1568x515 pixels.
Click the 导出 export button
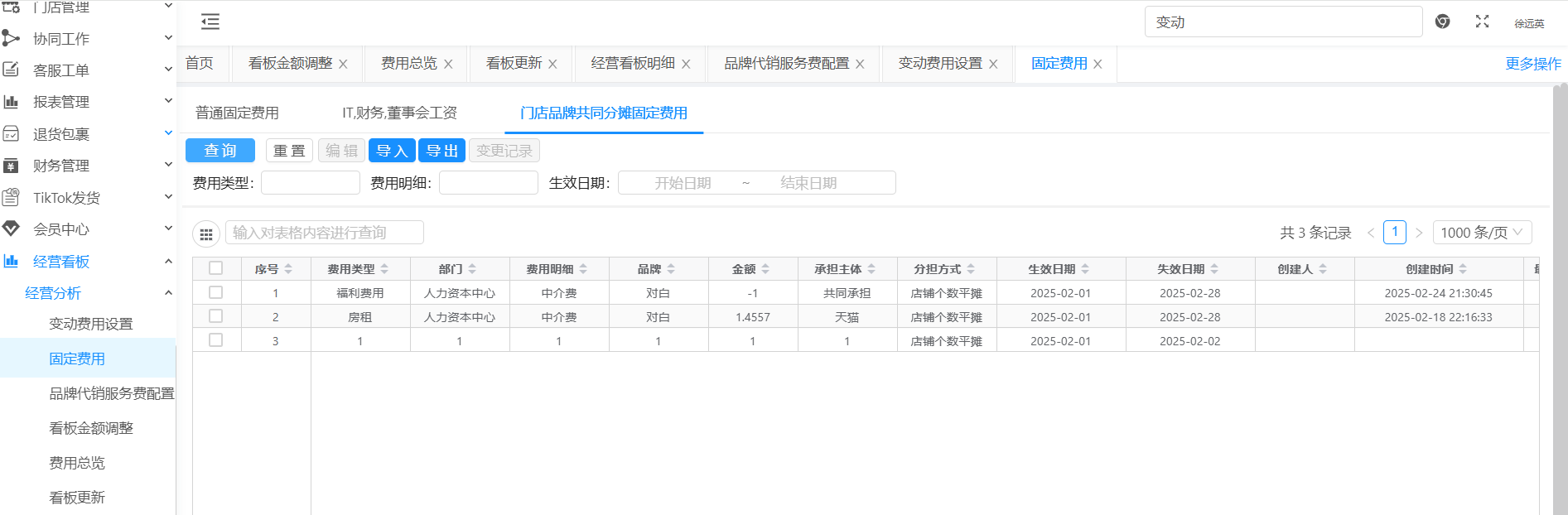(441, 151)
